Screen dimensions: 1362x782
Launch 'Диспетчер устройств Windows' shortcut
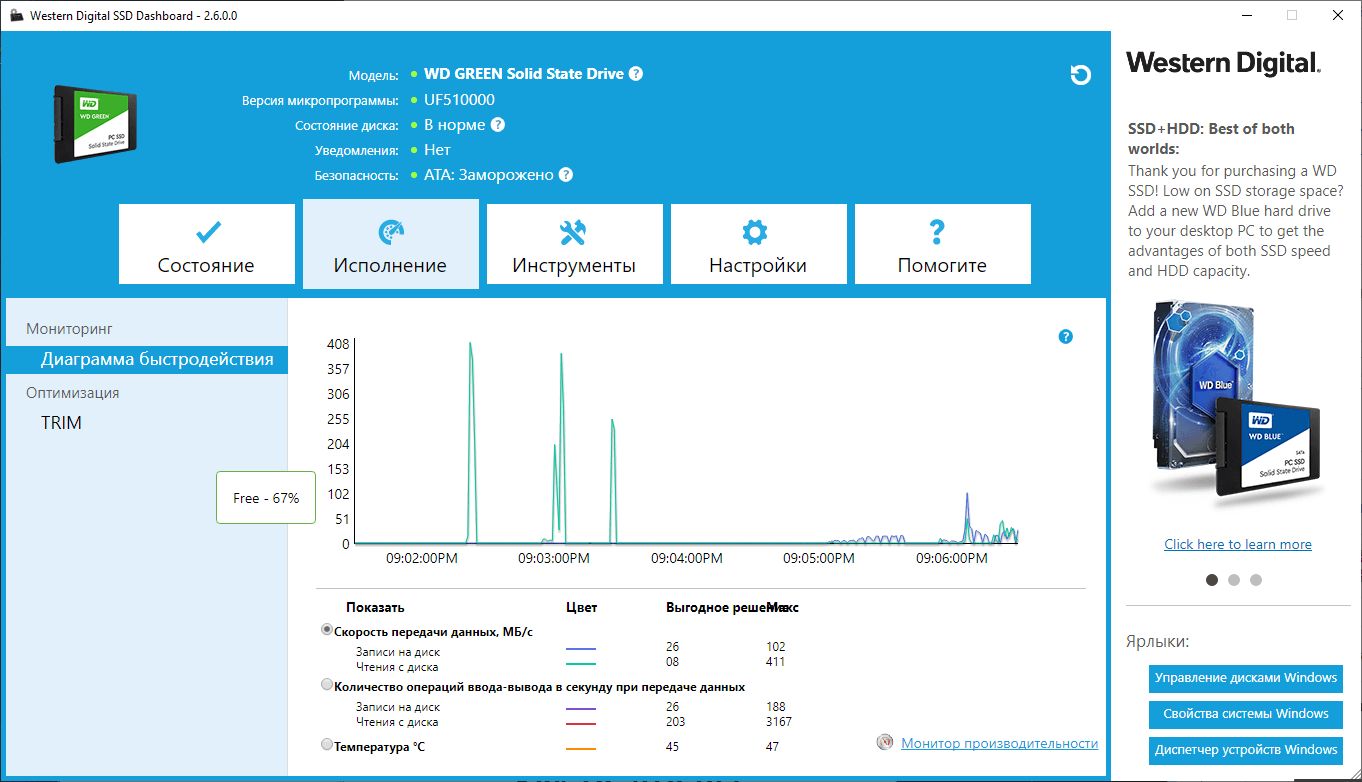pos(1246,750)
